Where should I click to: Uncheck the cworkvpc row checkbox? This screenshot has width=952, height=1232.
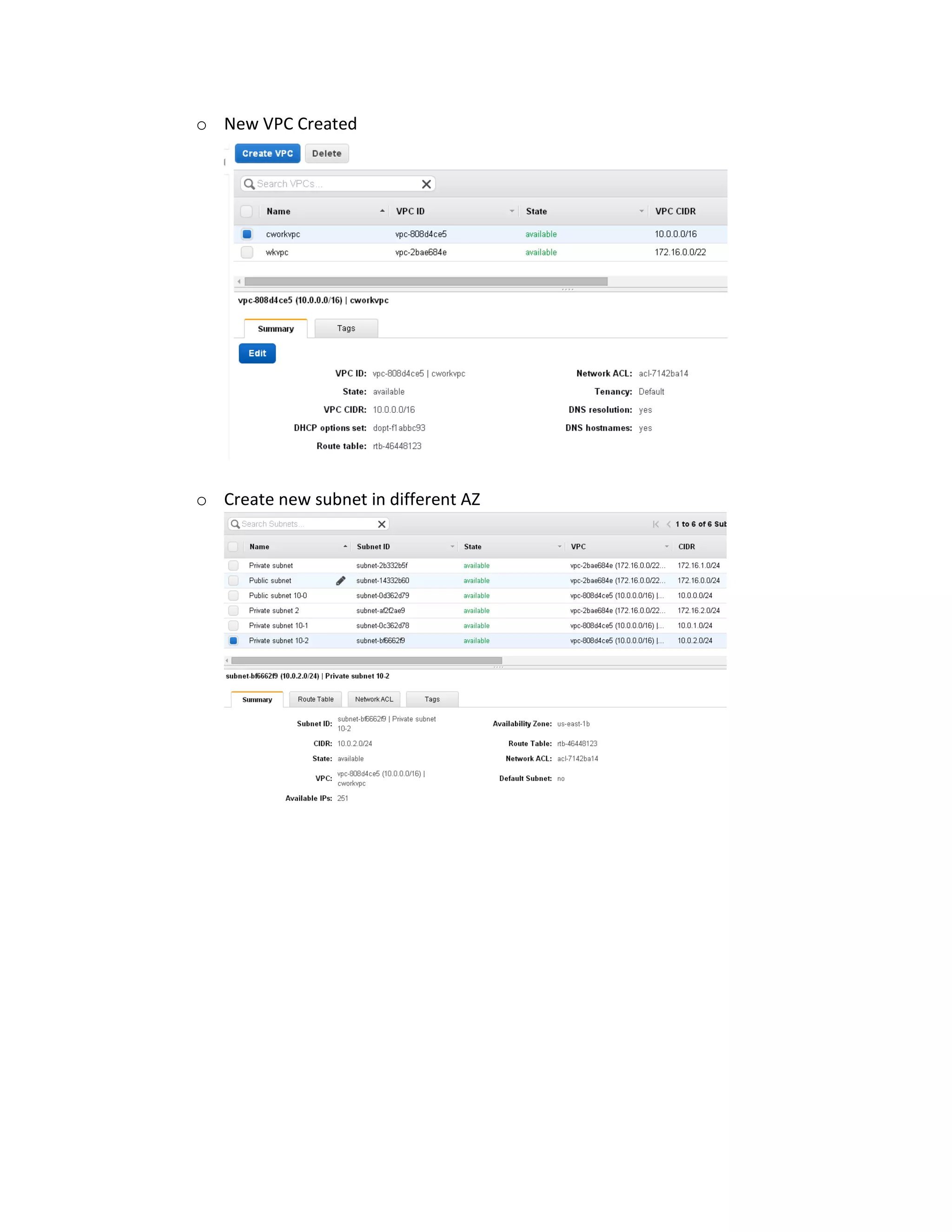246,234
